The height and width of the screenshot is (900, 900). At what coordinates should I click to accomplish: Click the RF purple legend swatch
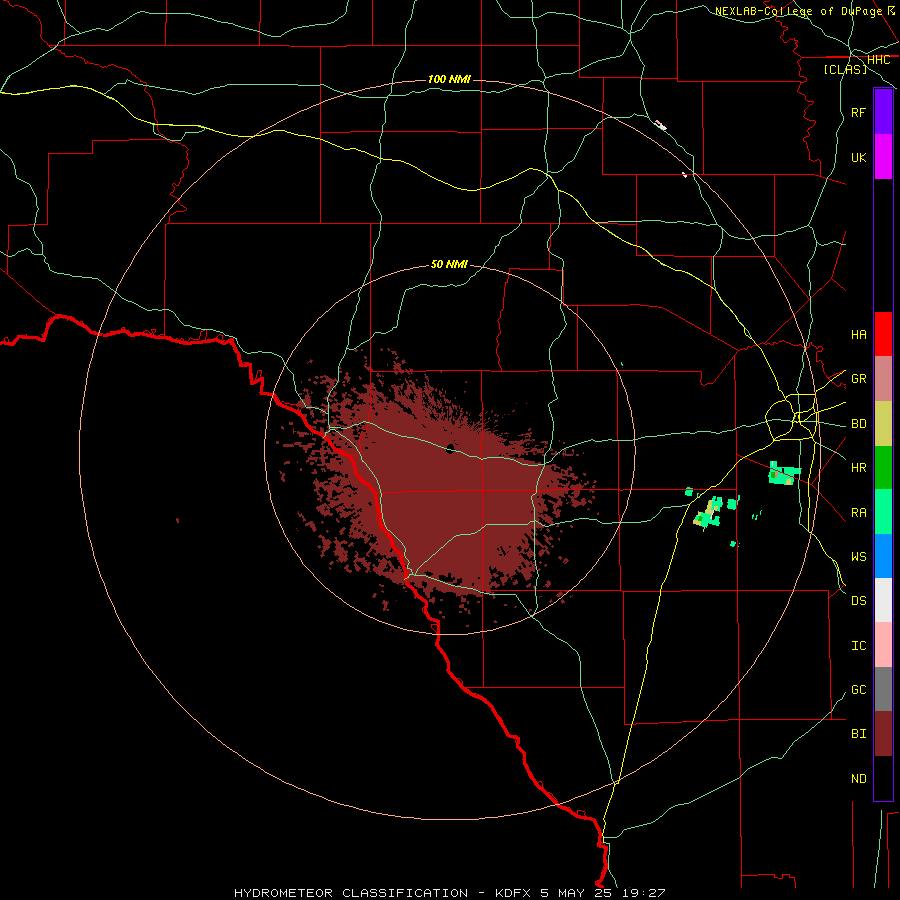(883, 112)
